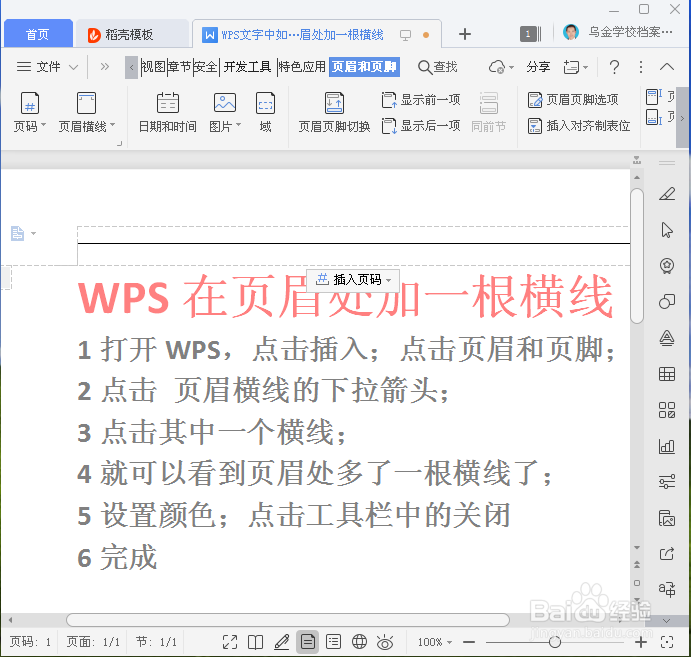The image size is (691, 657).
Task: Open the window layout dropdown next to share
Action: (x=576, y=67)
